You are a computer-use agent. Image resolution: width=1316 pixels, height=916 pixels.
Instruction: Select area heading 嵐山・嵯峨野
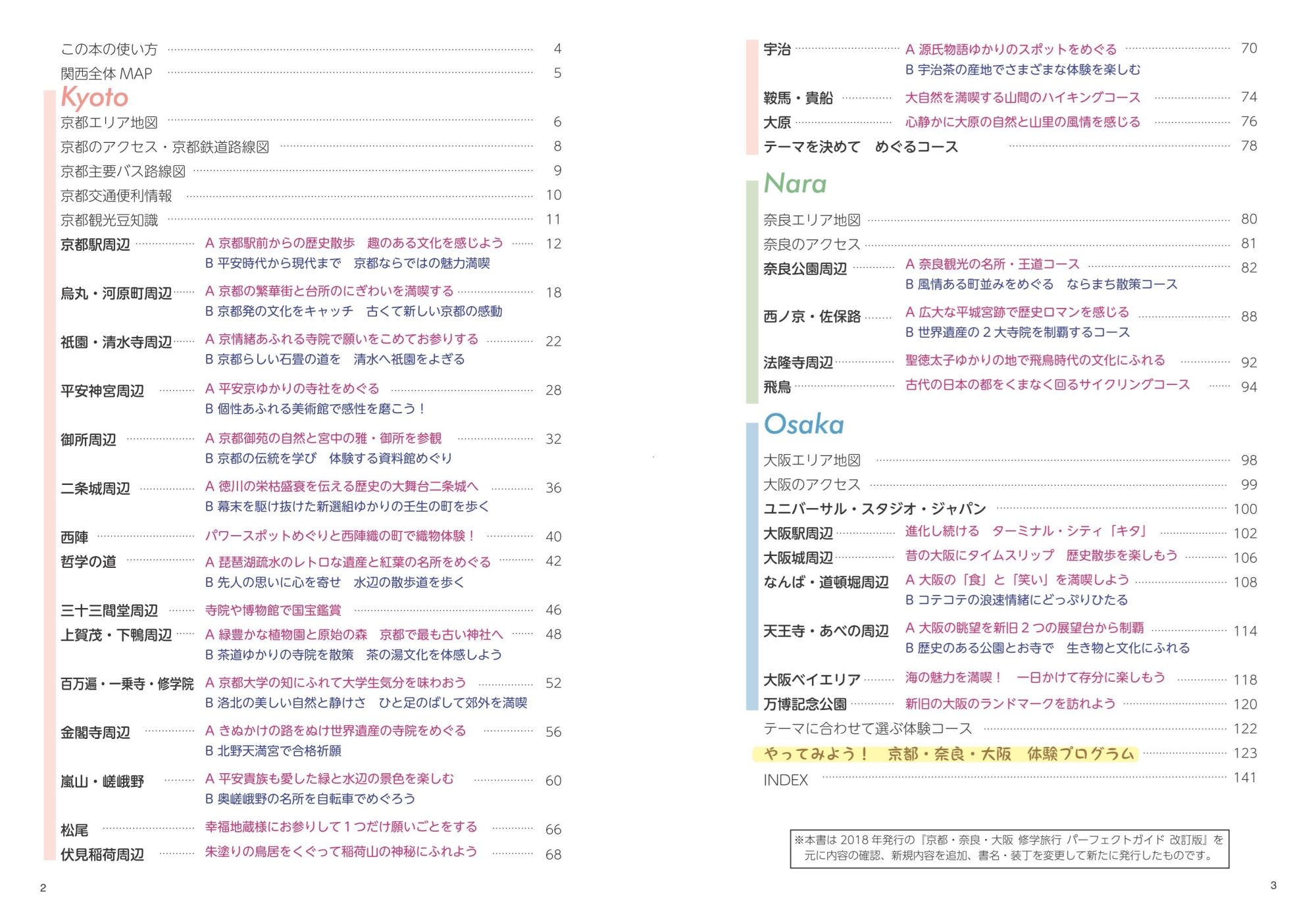[x=103, y=781]
